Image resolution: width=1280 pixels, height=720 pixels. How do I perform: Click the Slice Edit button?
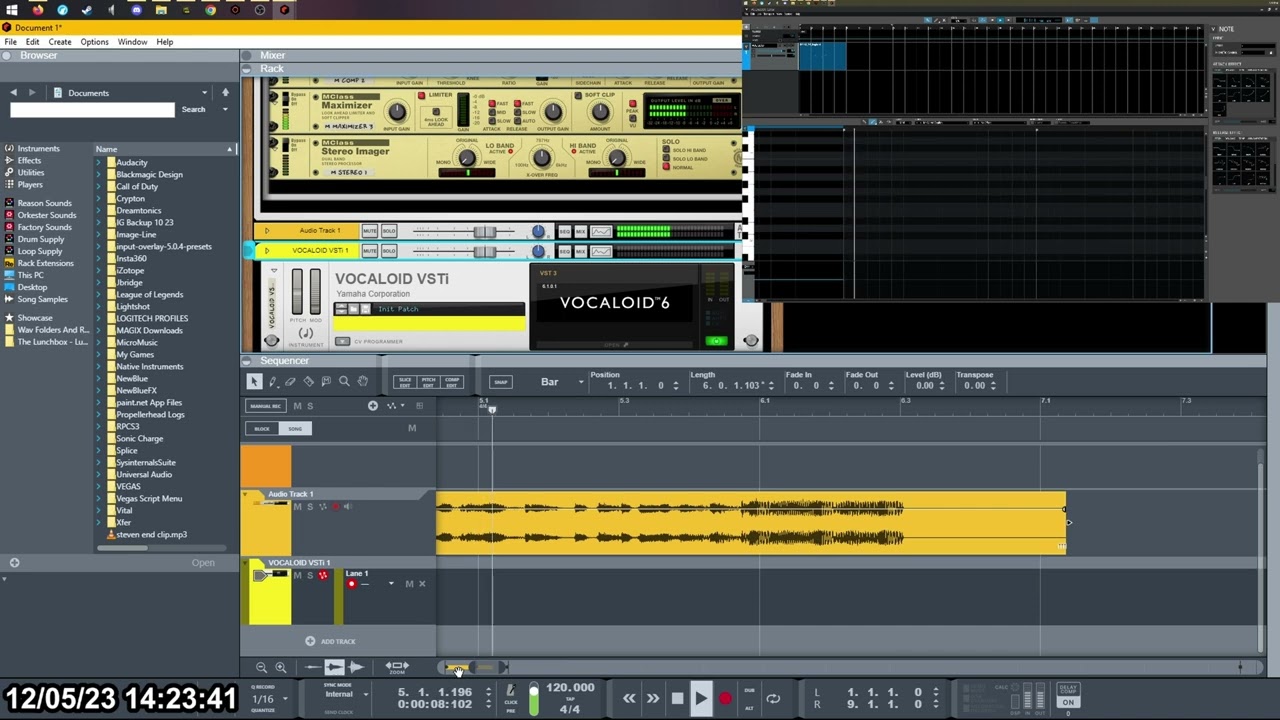405,381
